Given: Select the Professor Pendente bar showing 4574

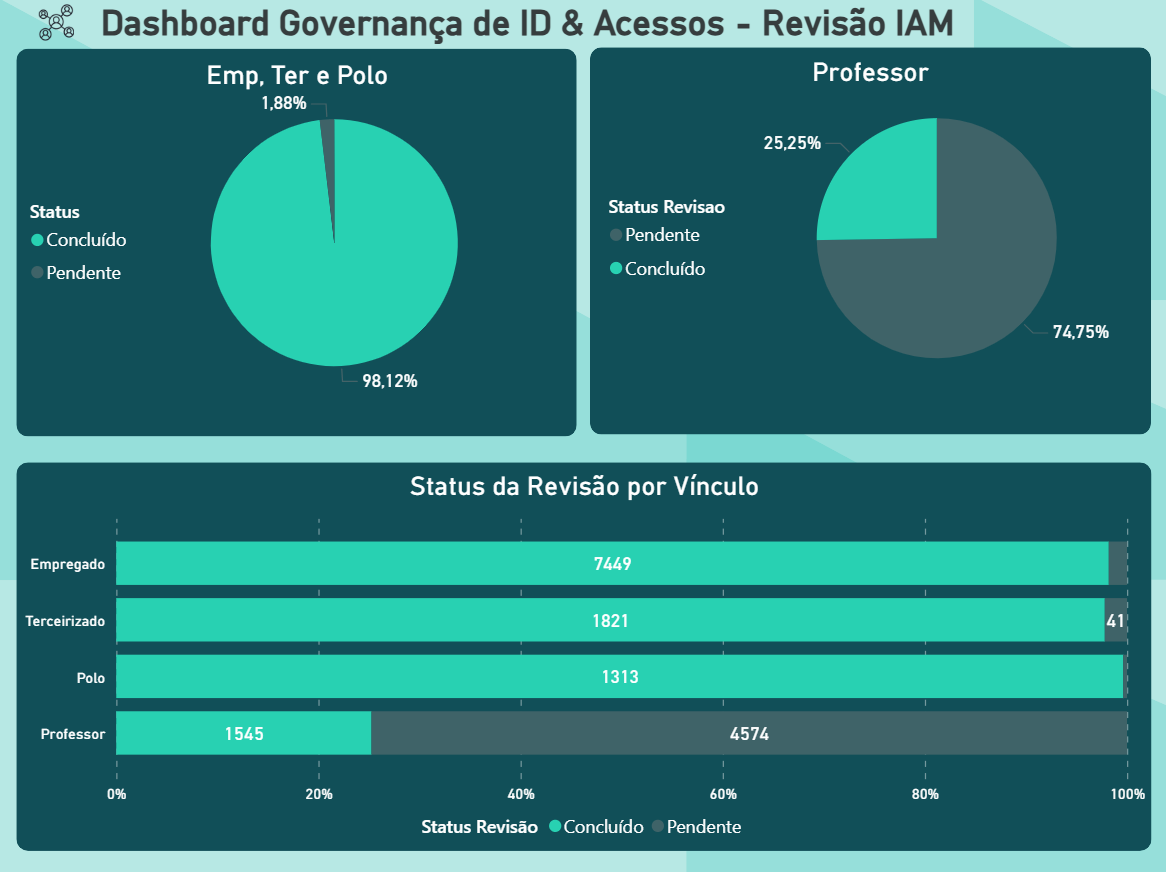Looking at the screenshot, I should (749, 733).
